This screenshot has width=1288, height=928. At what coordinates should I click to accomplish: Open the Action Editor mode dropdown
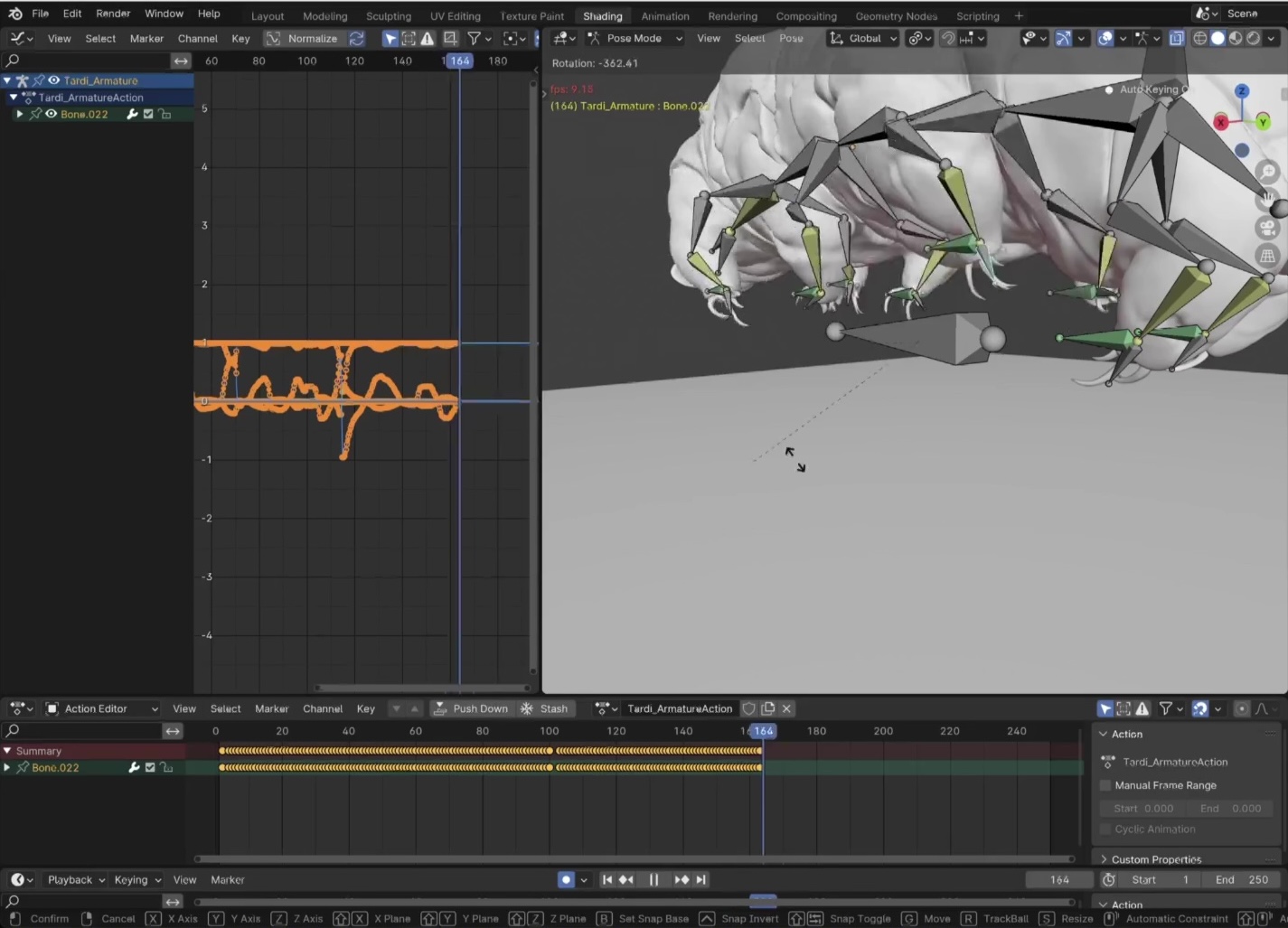102,708
